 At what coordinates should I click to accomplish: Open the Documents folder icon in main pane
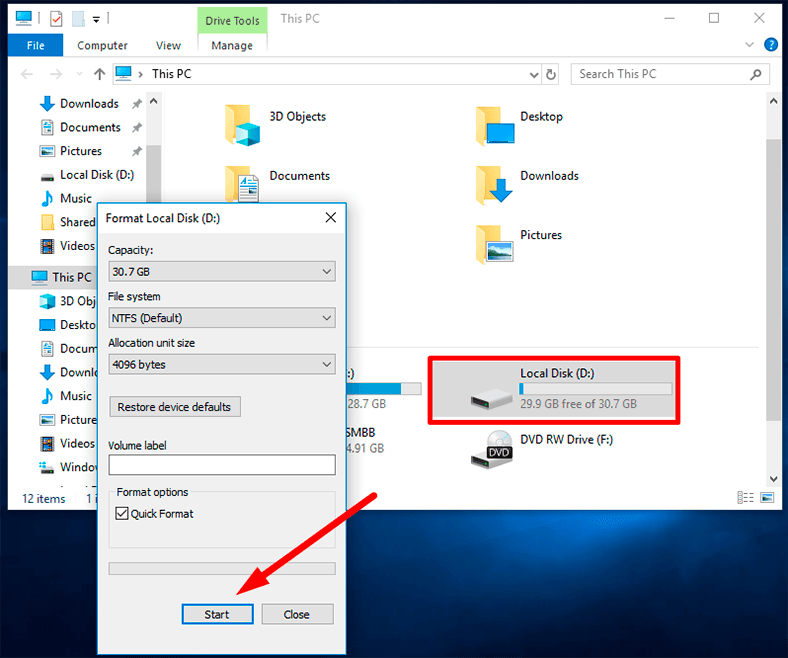[242, 184]
